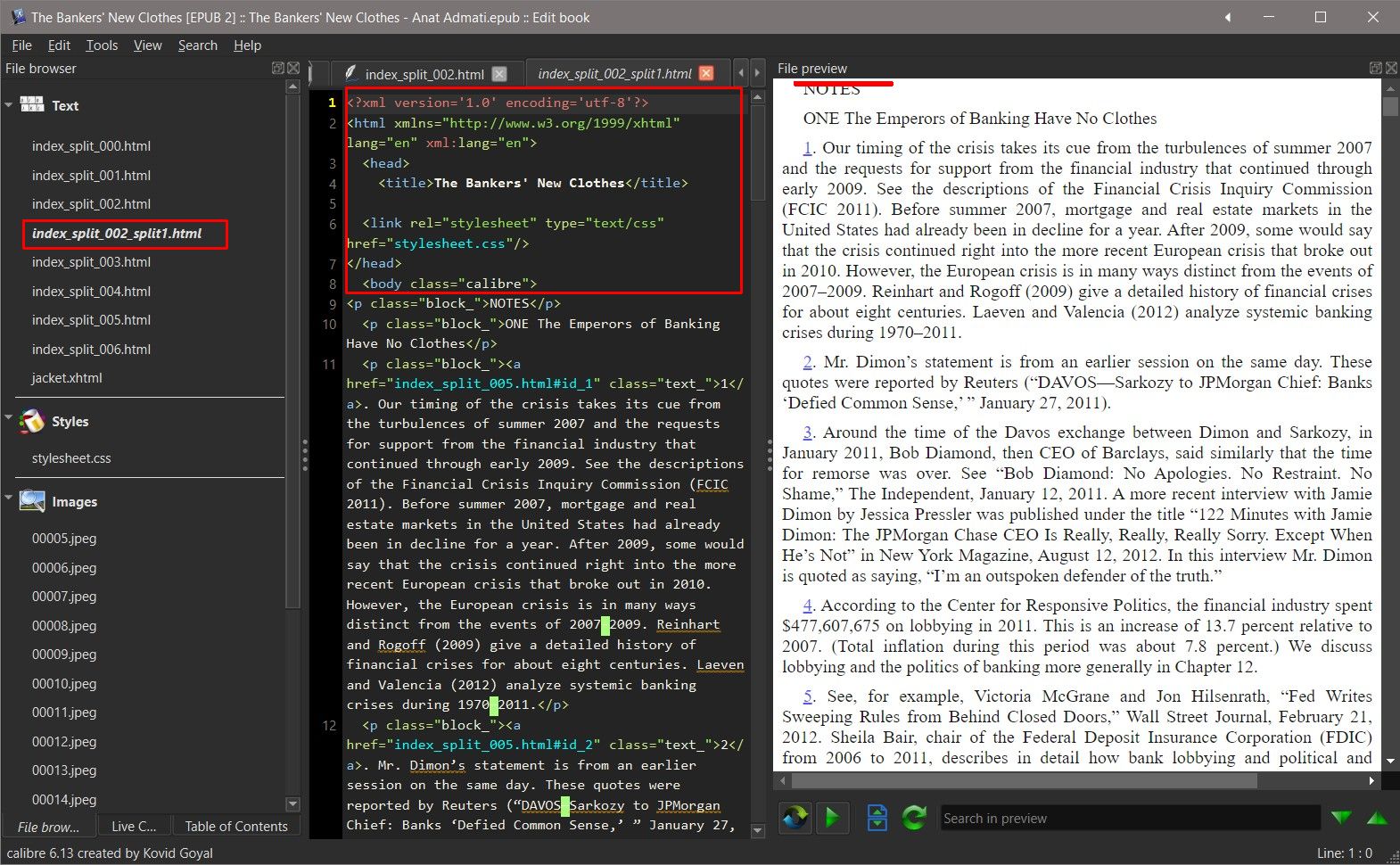
Task: Switch to the Live CSS bottom tab
Action: (134, 827)
